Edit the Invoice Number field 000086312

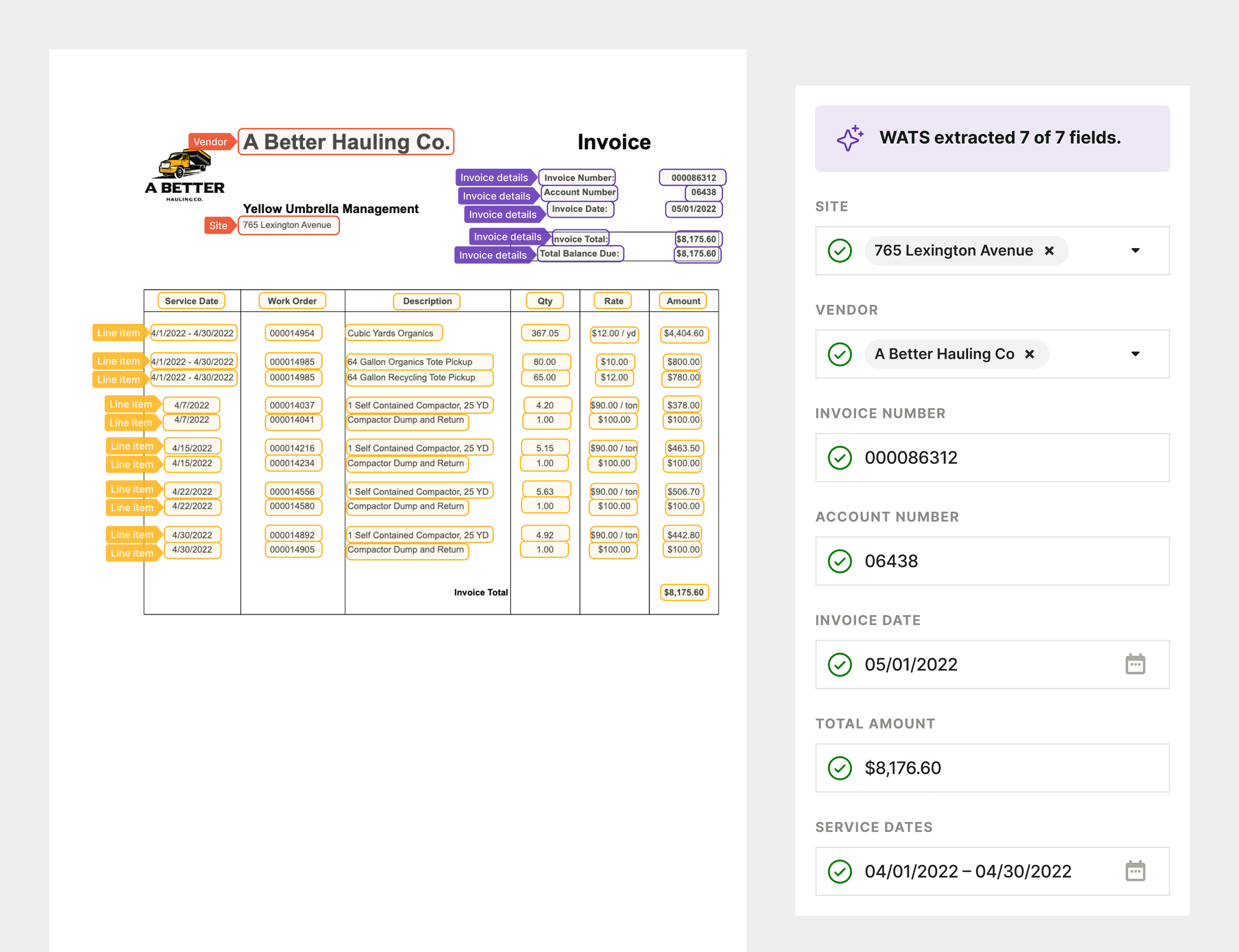[993, 457]
